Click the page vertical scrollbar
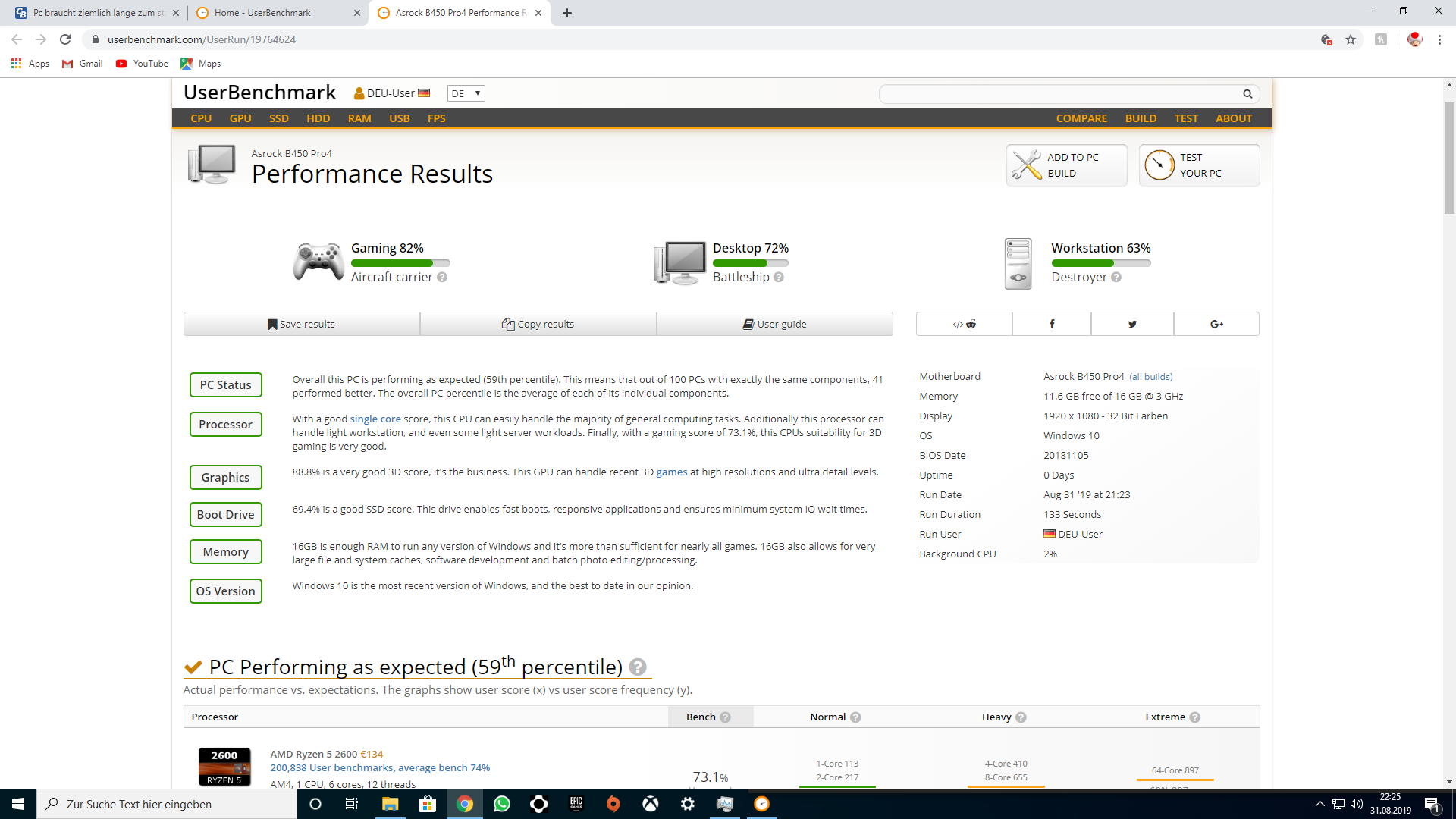This screenshot has width=1456, height=819. 1449,158
